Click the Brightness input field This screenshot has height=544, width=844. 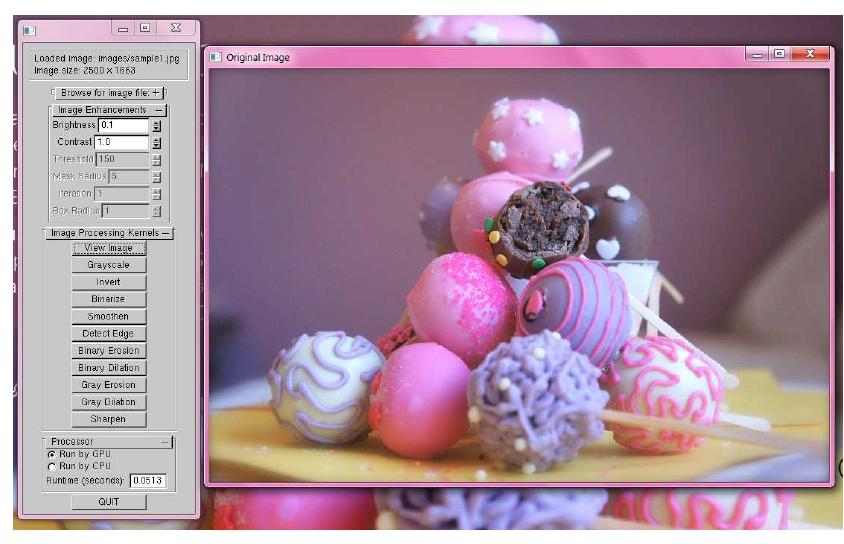pyautogui.click(x=123, y=125)
